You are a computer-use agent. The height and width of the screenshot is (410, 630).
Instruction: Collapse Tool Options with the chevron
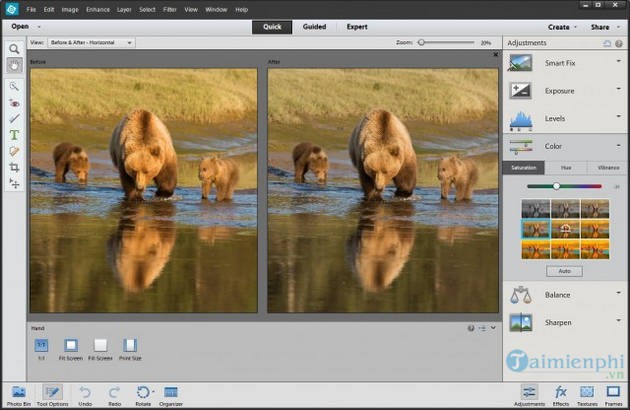coord(493,328)
